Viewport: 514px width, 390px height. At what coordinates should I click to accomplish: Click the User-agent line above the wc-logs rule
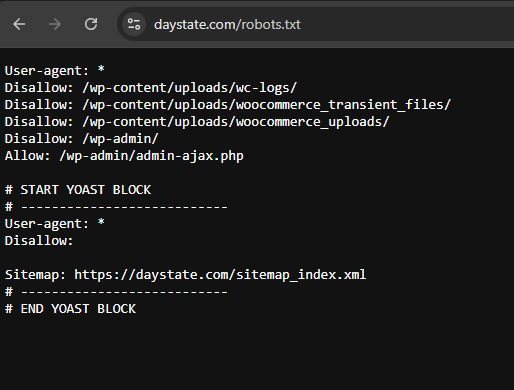coord(55,71)
